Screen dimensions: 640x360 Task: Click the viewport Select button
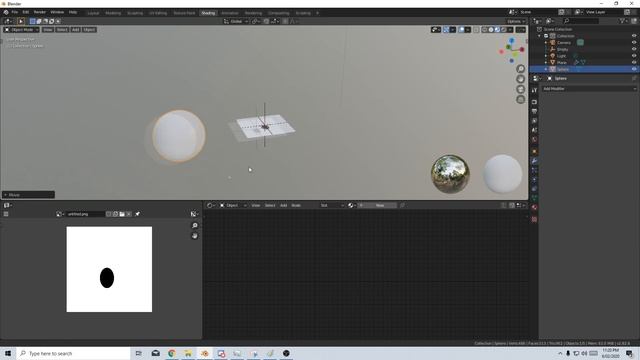(62, 30)
